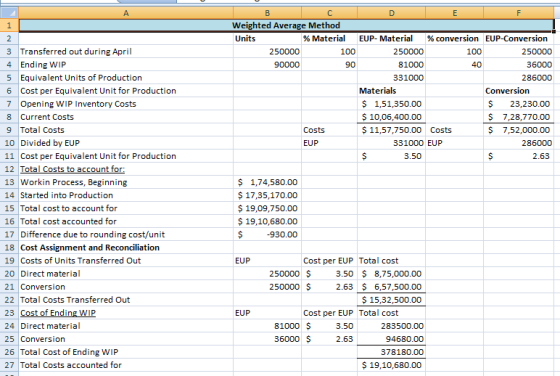Click the 'Units' header cell
Image resolution: width=560 pixels, height=376 pixels.
[x=268, y=39]
